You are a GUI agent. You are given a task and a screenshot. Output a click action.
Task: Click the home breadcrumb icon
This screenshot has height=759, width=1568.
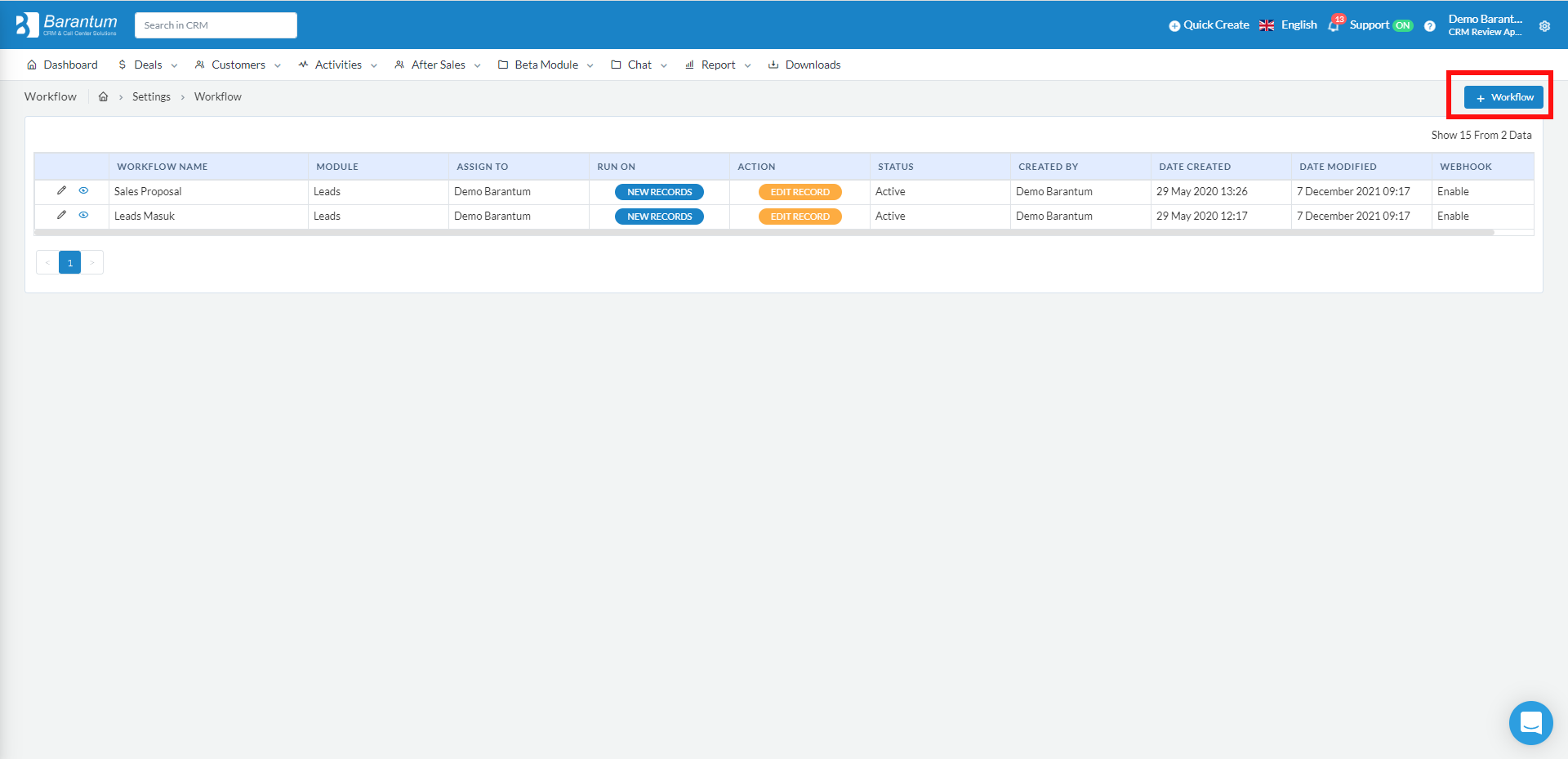pos(104,96)
